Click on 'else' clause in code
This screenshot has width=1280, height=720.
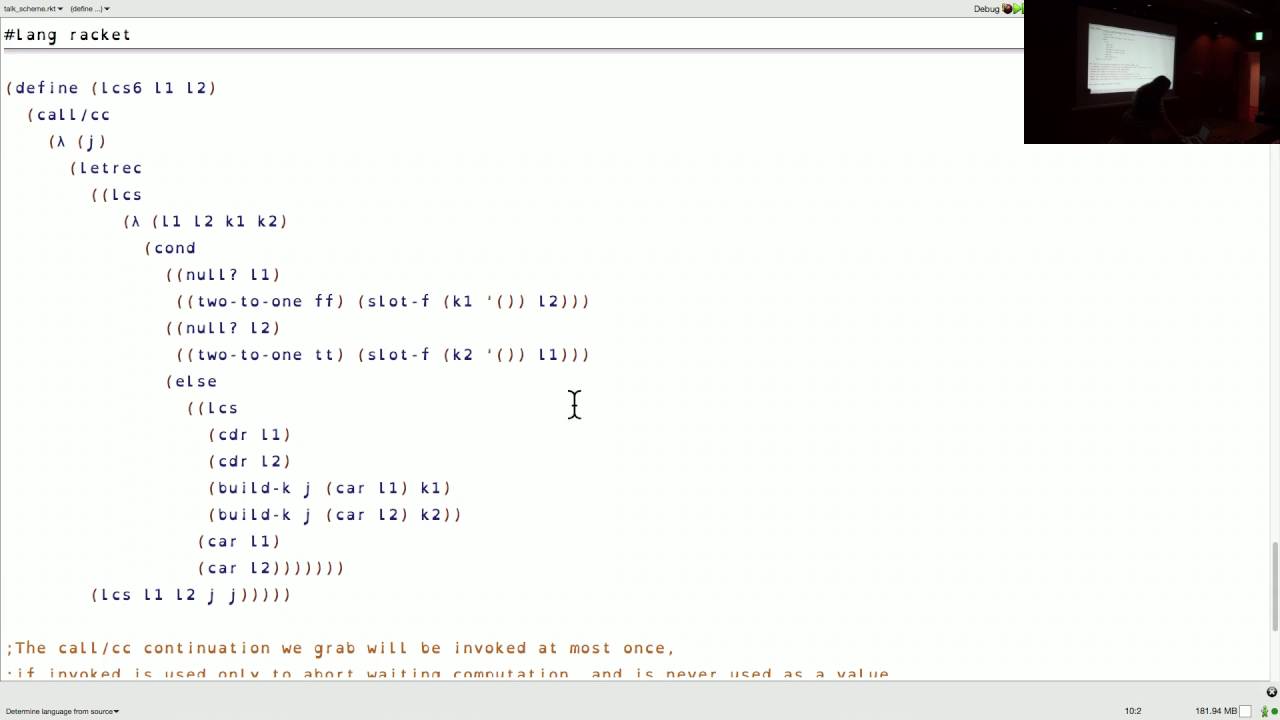tap(196, 381)
